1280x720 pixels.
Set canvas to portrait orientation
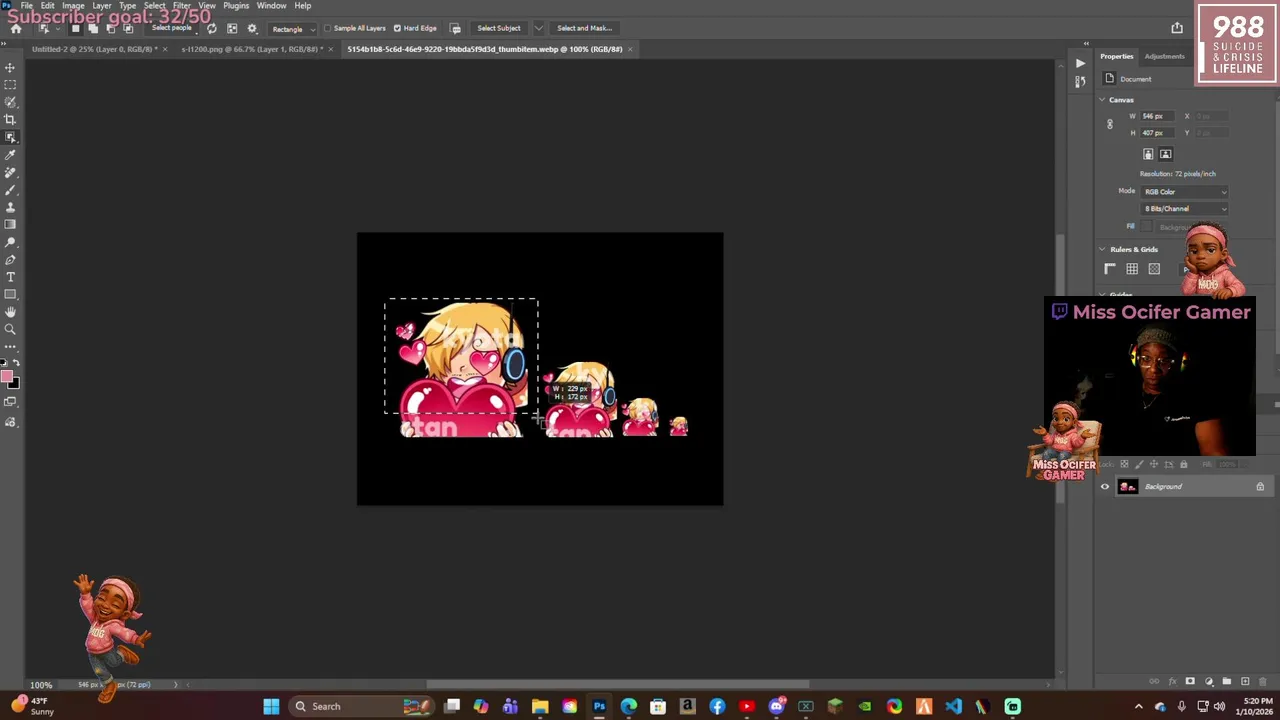click(x=1148, y=154)
